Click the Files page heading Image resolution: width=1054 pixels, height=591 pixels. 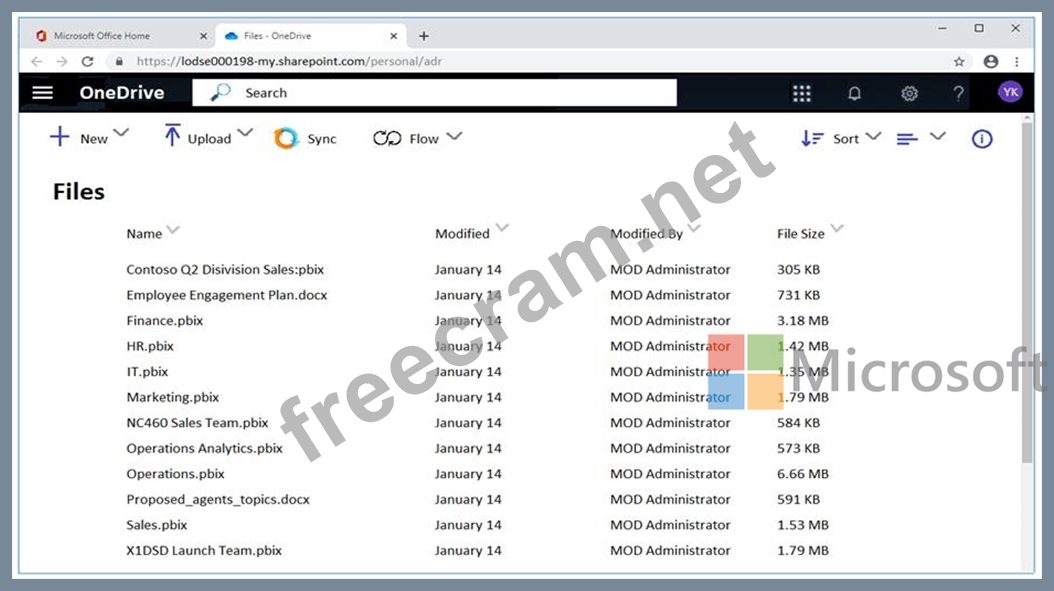click(79, 192)
